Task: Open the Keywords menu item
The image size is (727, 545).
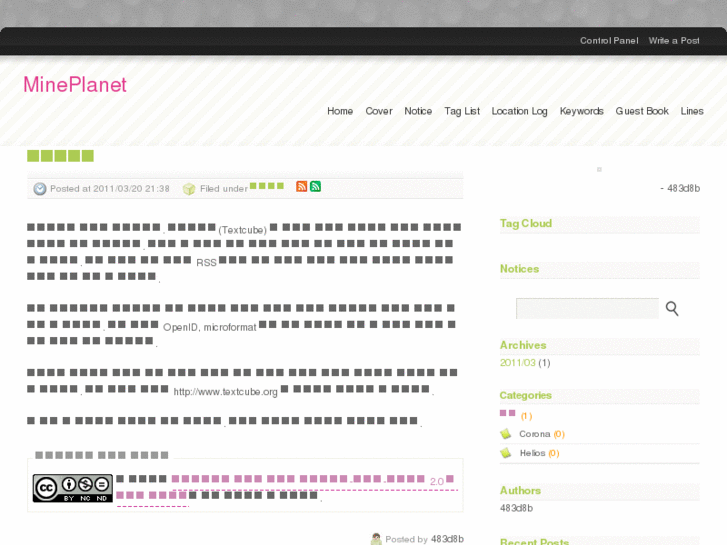Action: [581, 111]
